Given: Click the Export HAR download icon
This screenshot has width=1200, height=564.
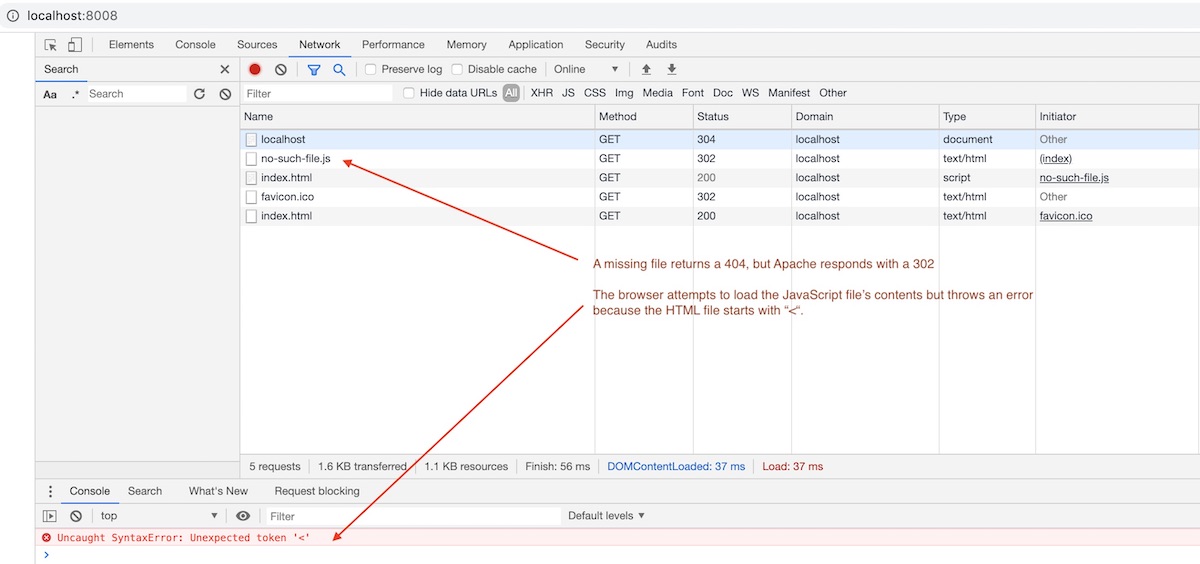Looking at the screenshot, I should click(x=672, y=69).
